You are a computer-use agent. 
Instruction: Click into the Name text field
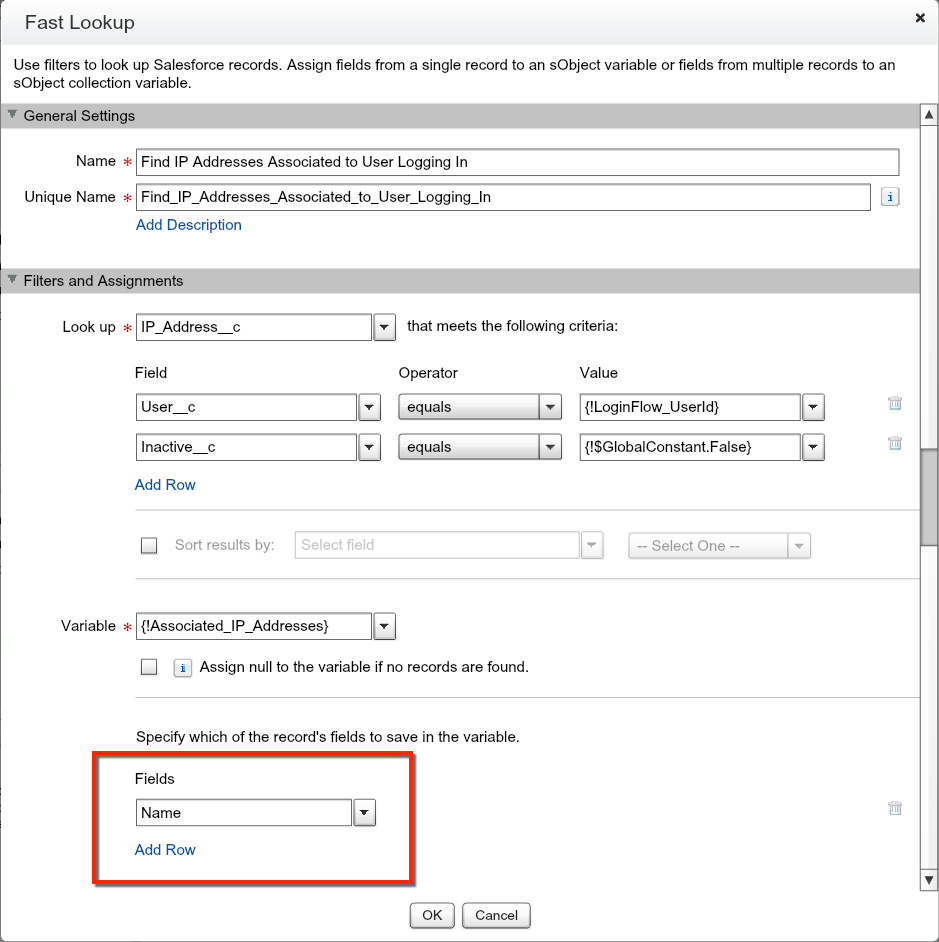pyautogui.click(x=518, y=162)
